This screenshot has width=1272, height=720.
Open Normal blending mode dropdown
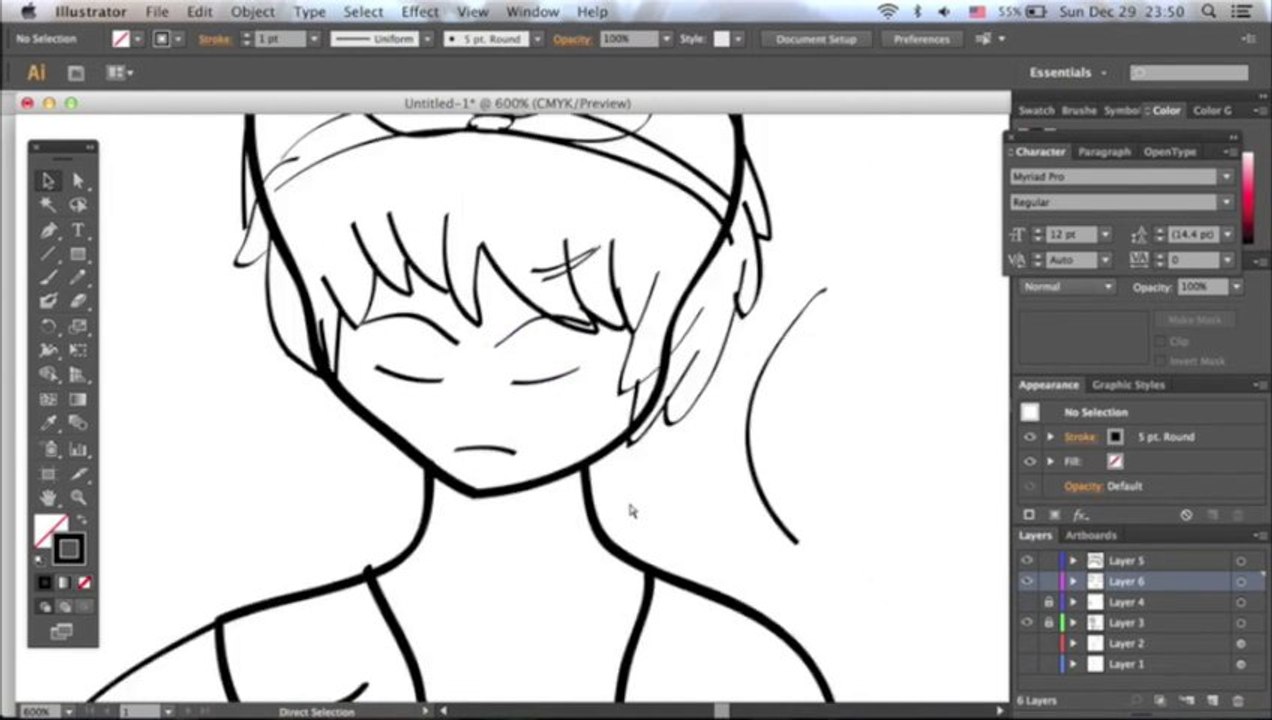[x=1068, y=287]
